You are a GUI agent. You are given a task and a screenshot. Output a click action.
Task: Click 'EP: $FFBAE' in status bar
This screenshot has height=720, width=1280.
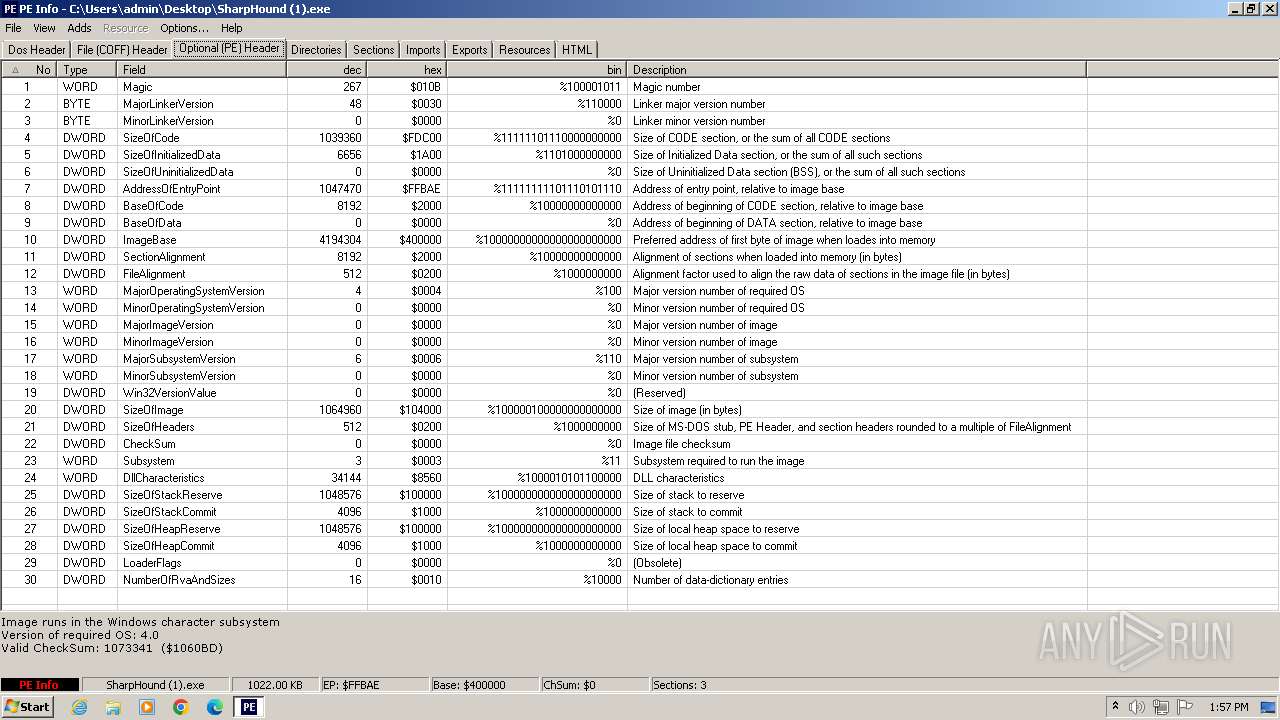(373, 685)
